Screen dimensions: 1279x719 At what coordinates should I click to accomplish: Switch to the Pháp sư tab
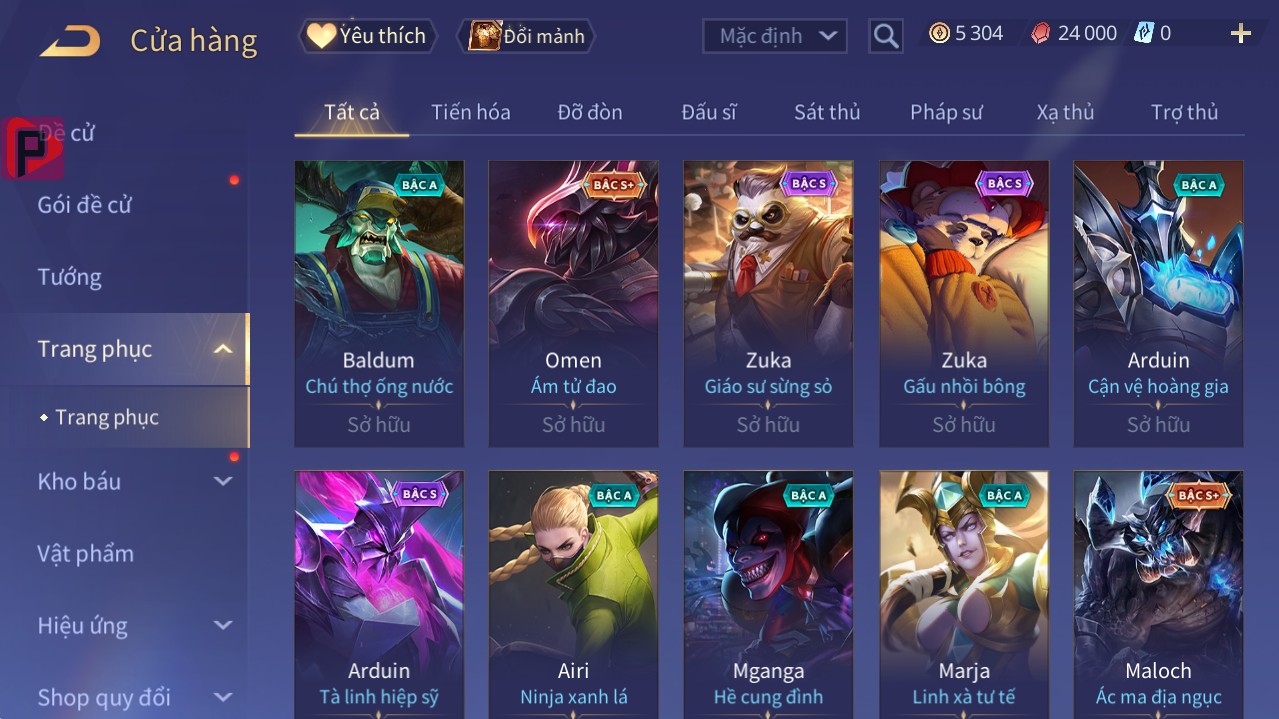[946, 112]
